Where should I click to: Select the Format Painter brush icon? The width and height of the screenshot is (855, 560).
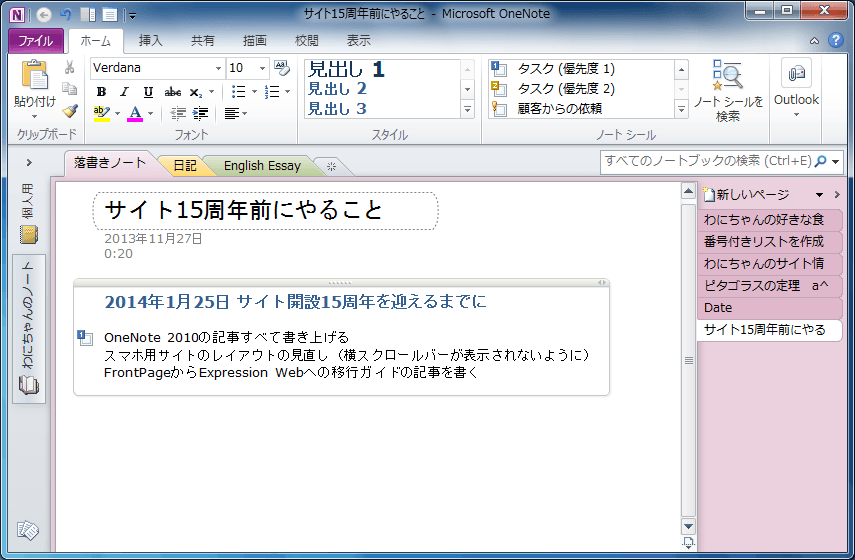coord(69,111)
